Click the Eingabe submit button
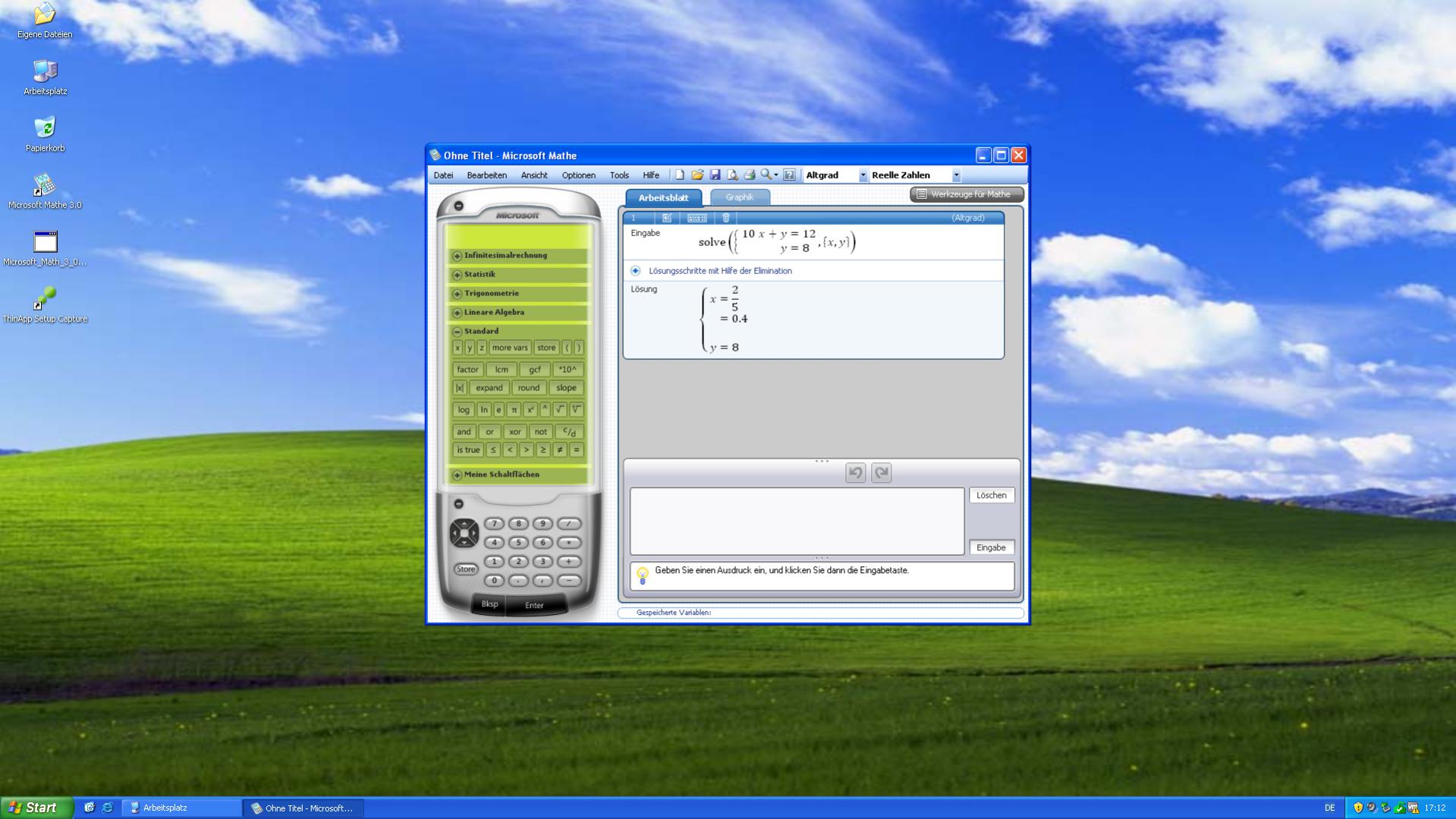The width and height of the screenshot is (1456, 819). point(991,548)
